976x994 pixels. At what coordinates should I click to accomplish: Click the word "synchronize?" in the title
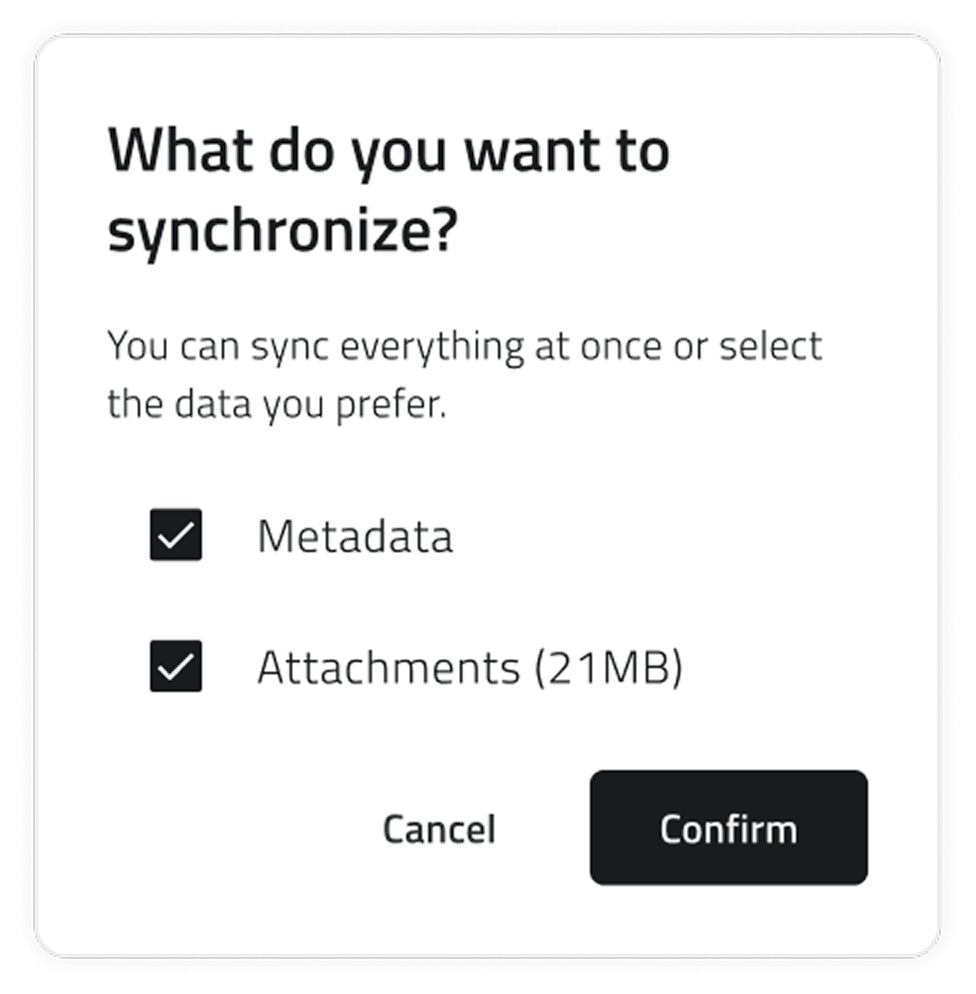point(283,235)
